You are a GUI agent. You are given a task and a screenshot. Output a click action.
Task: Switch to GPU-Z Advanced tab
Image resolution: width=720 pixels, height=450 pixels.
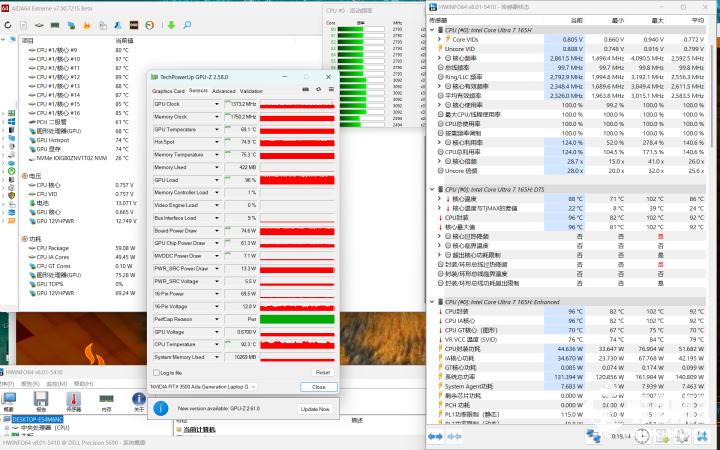click(224, 91)
